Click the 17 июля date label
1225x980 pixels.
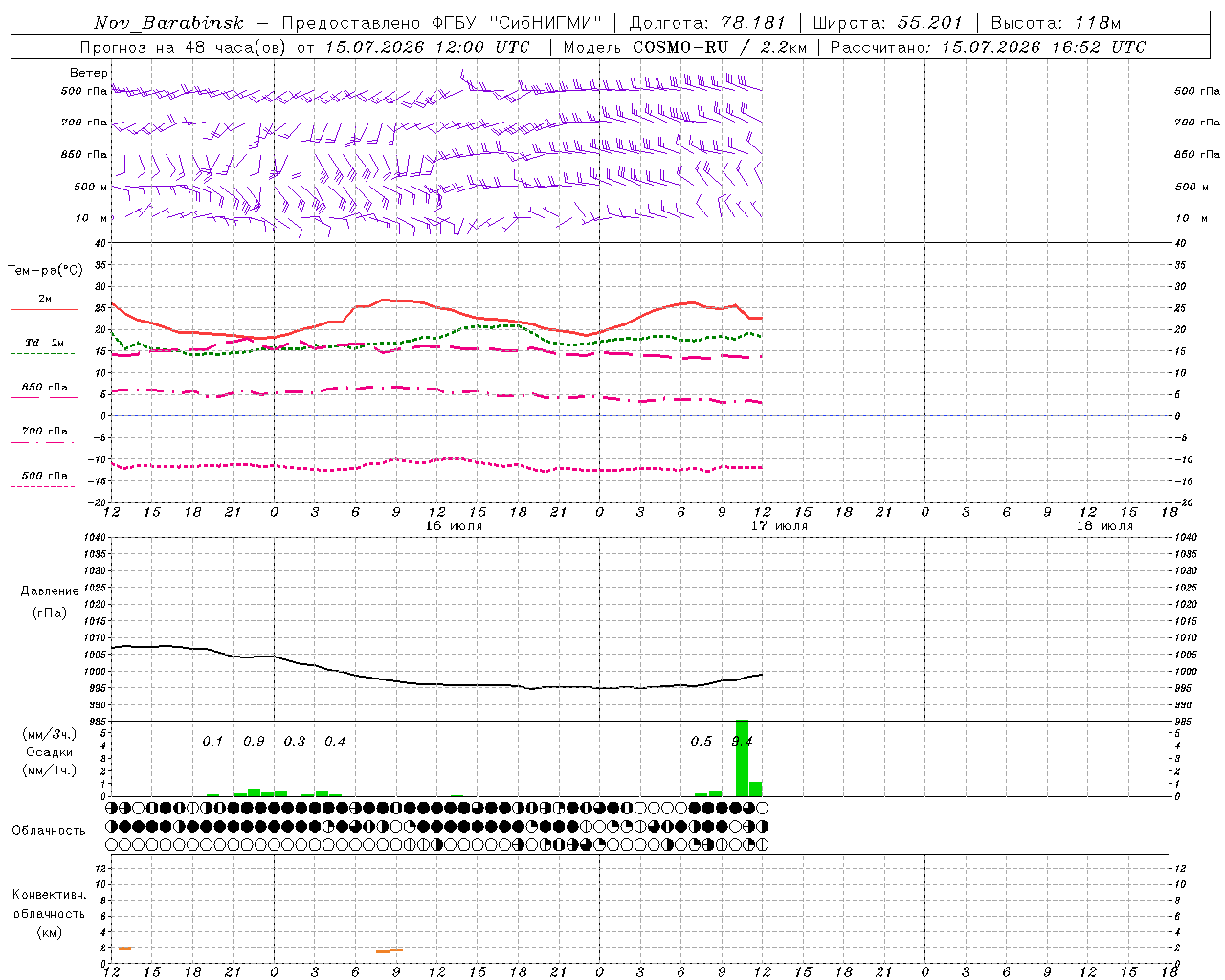[779, 526]
